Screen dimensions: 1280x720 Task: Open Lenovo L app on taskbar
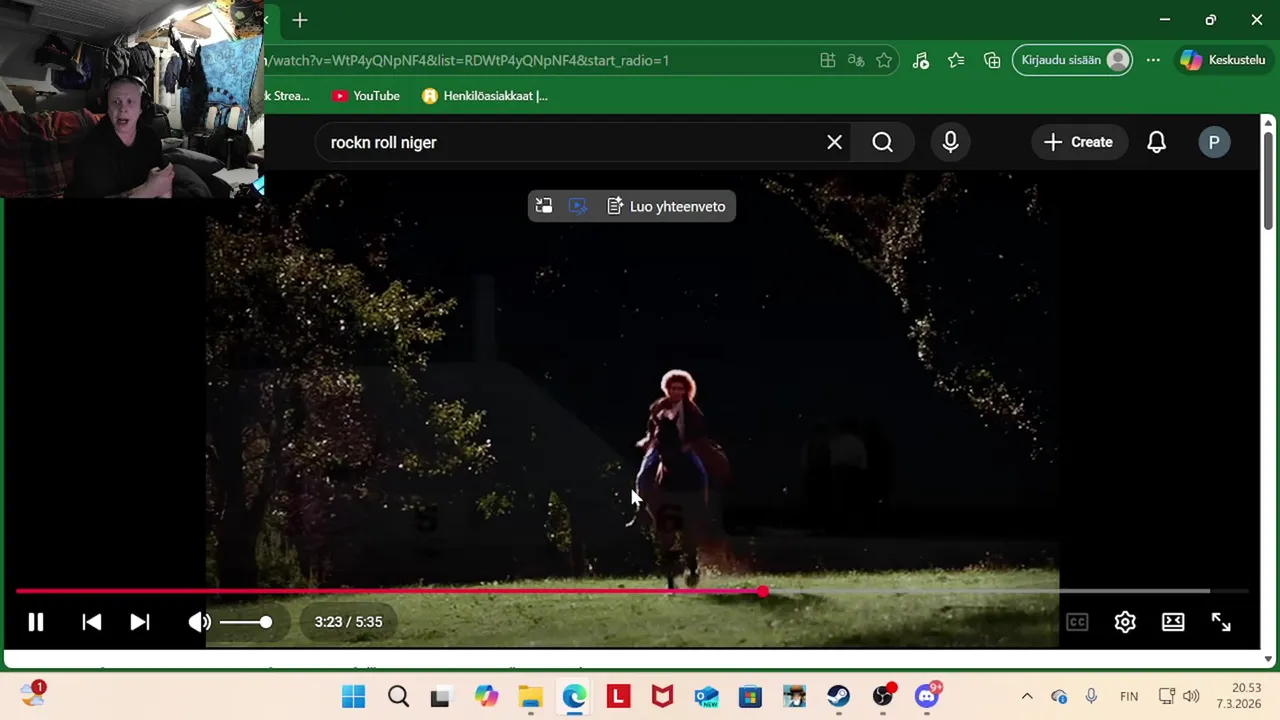[x=618, y=696]
